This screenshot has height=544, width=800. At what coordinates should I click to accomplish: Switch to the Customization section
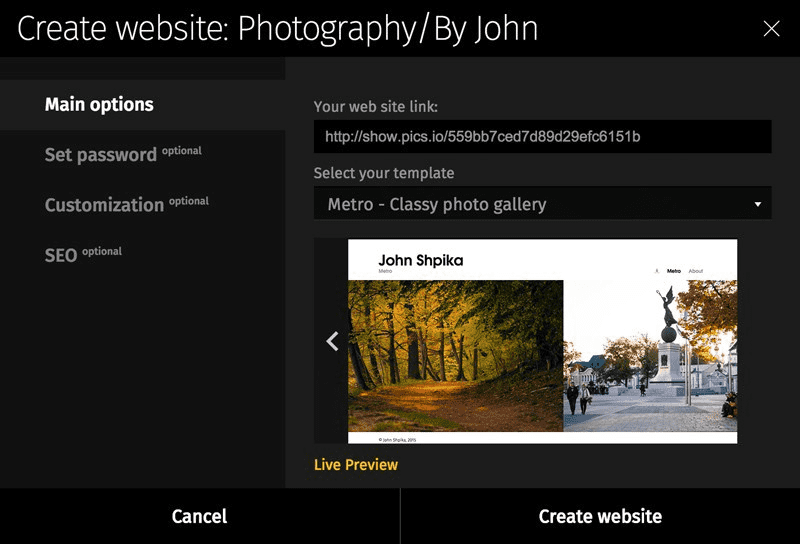(x=126, y=204)
